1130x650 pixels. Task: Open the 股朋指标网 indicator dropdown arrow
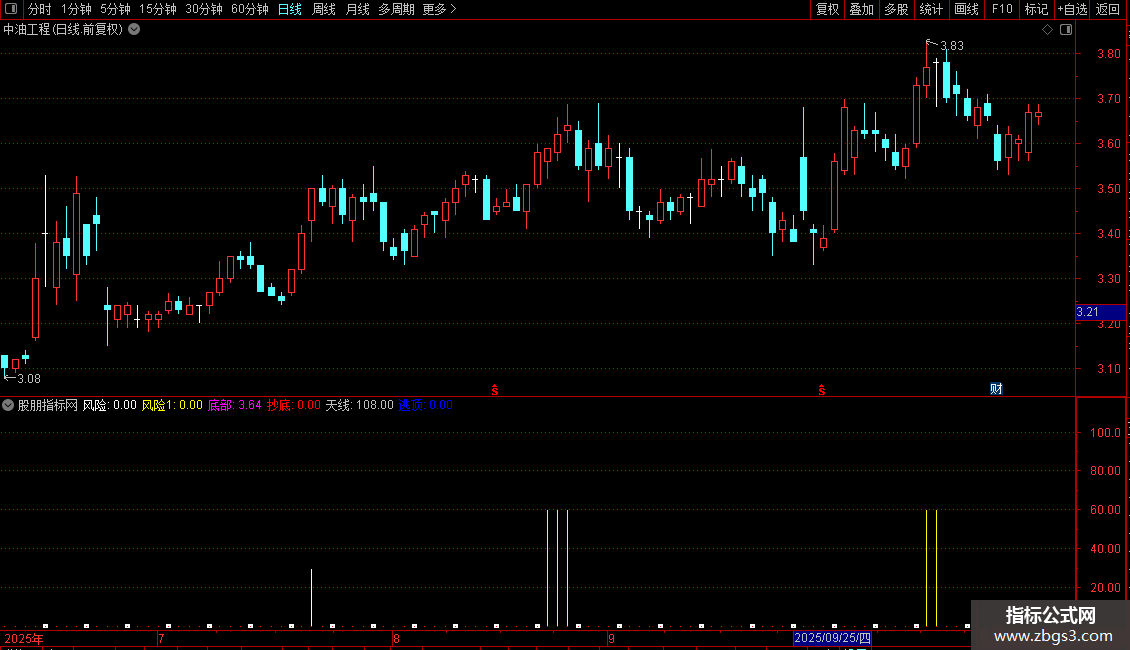(x=8, y=405)
